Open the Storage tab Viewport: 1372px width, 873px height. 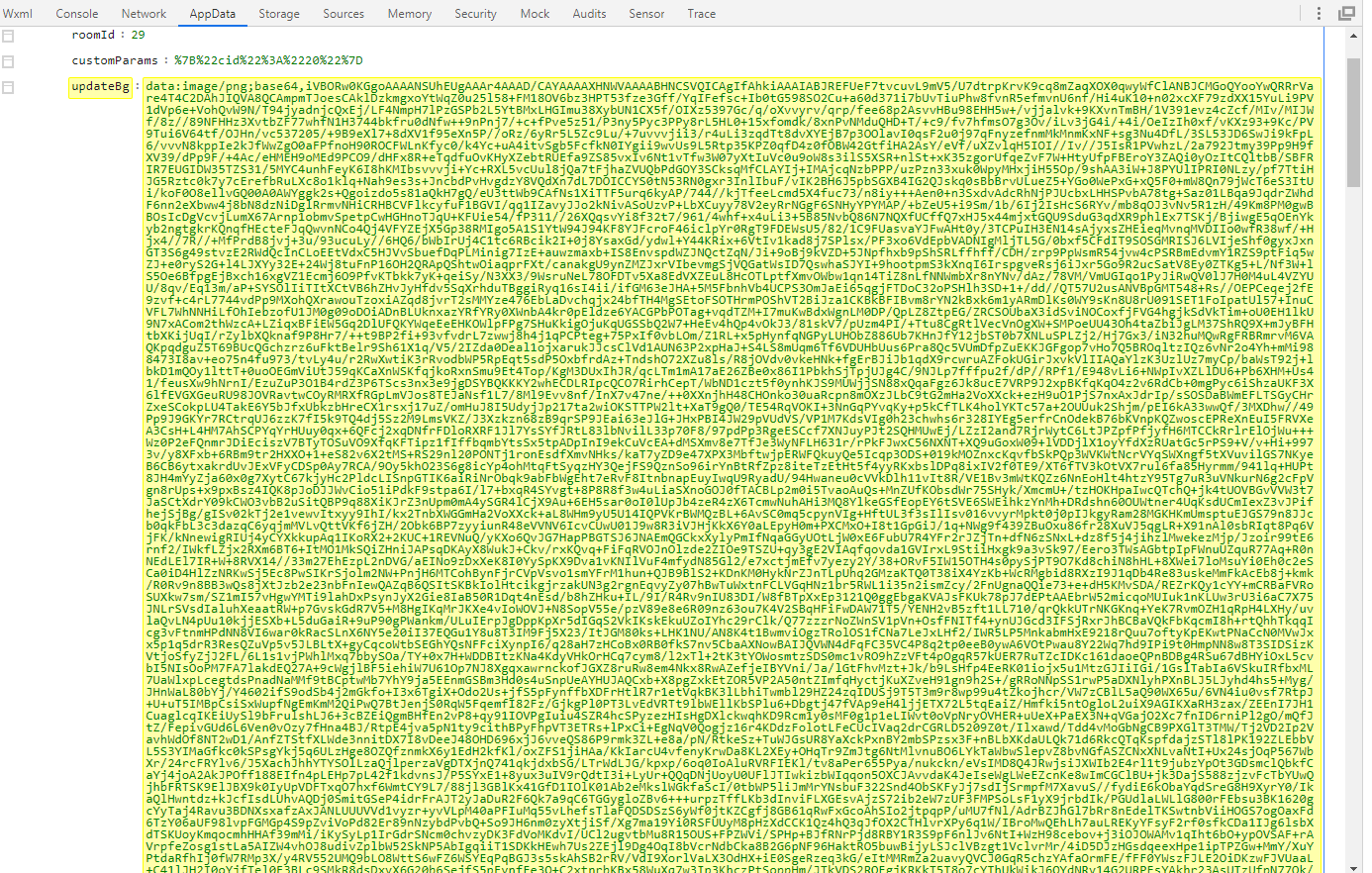[279, 13]
